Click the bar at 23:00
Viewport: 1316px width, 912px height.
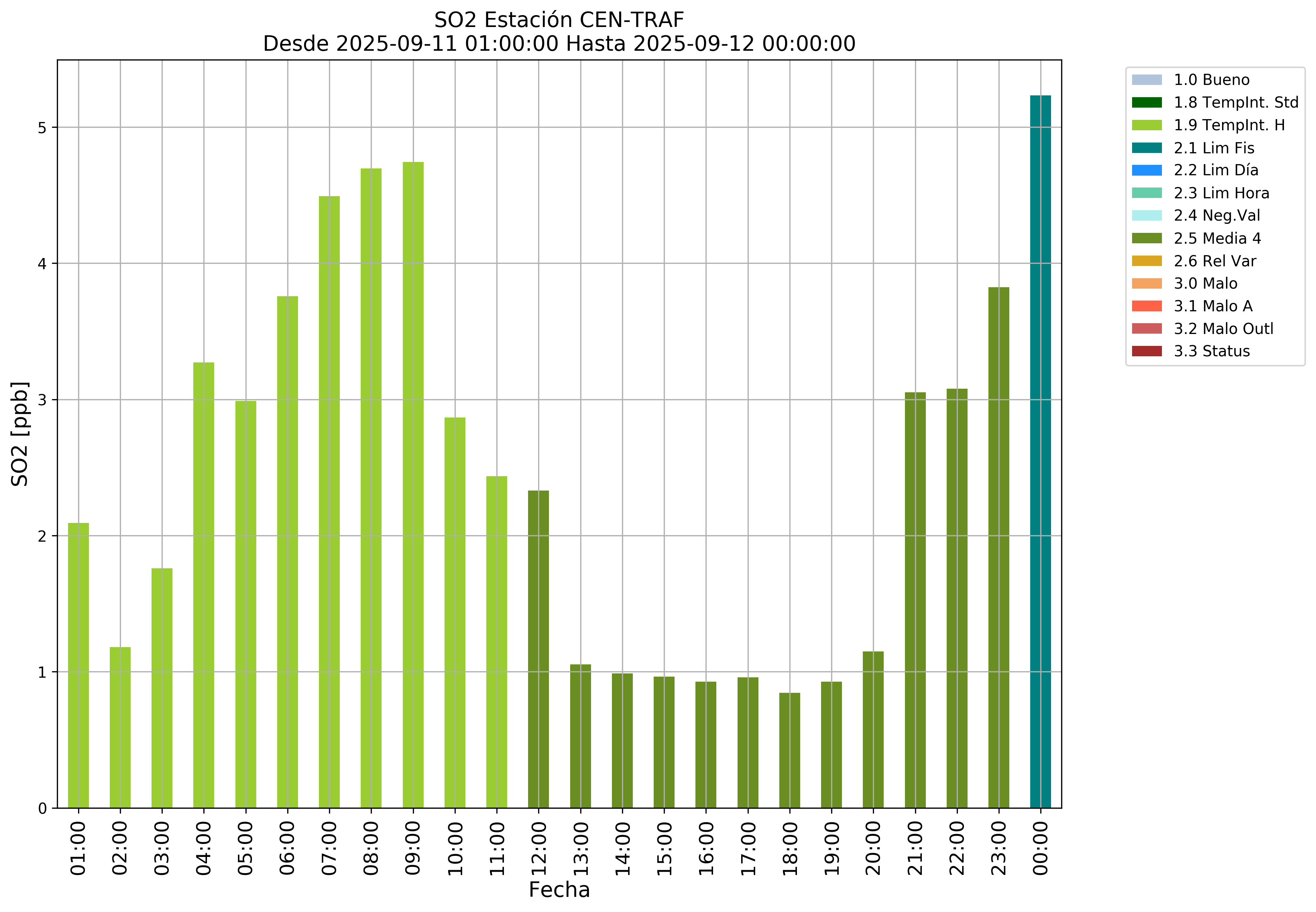[x=998, y=547]
